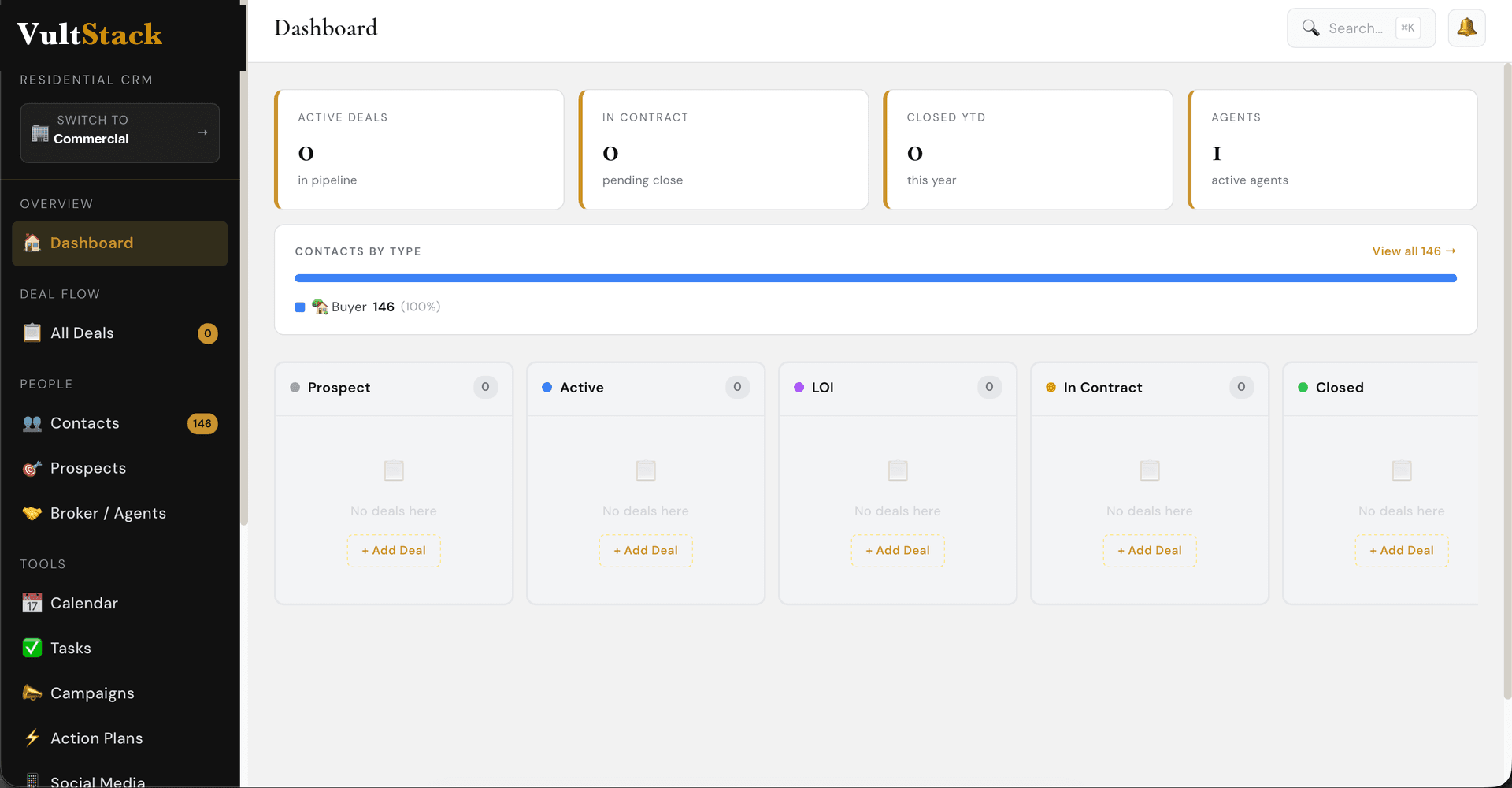Open All Deals in the sidebar

pos(120,333)
